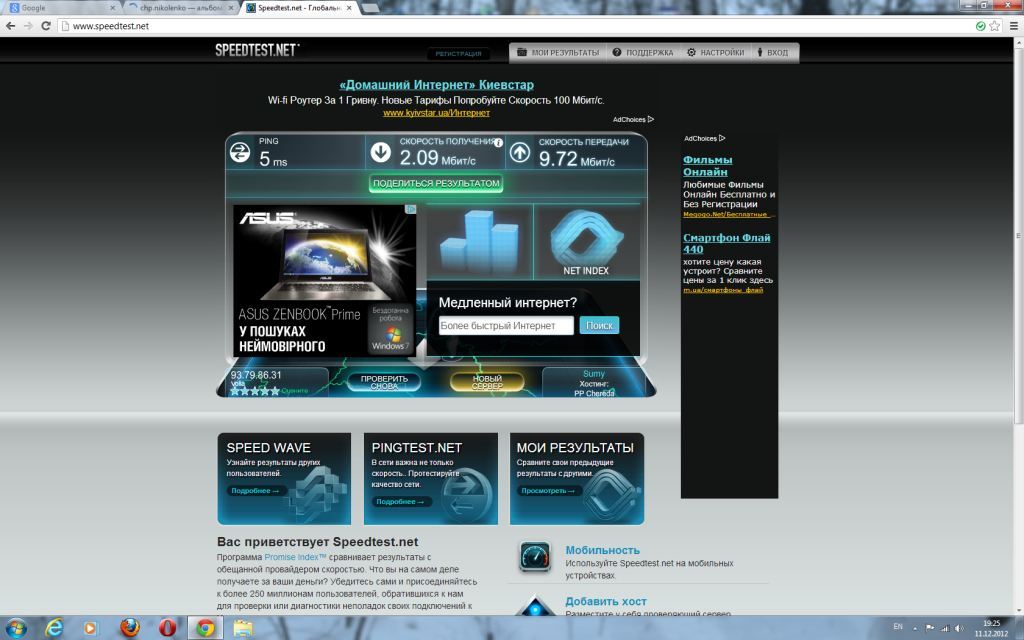Rate the provider using the stars
The width and height of the screenshot is (1024, 640).
(254, 391)
